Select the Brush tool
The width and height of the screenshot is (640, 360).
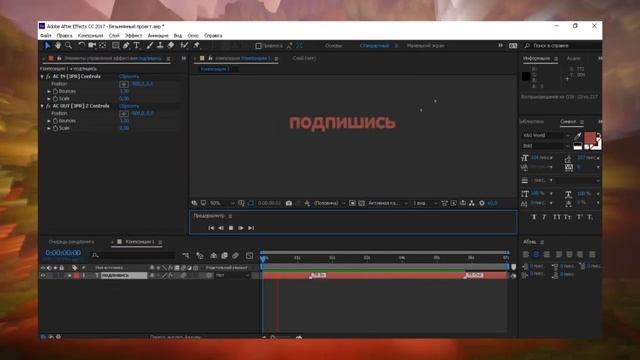click(150, 45)
